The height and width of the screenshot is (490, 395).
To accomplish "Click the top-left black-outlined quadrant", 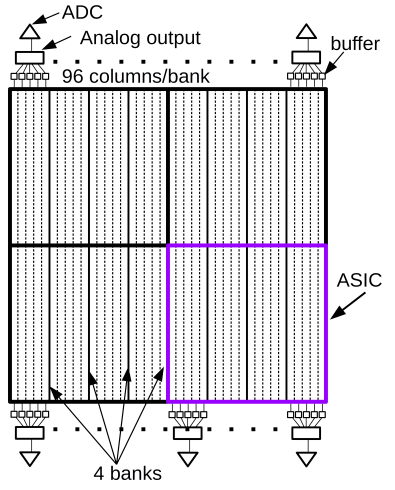I will point(88,167).
